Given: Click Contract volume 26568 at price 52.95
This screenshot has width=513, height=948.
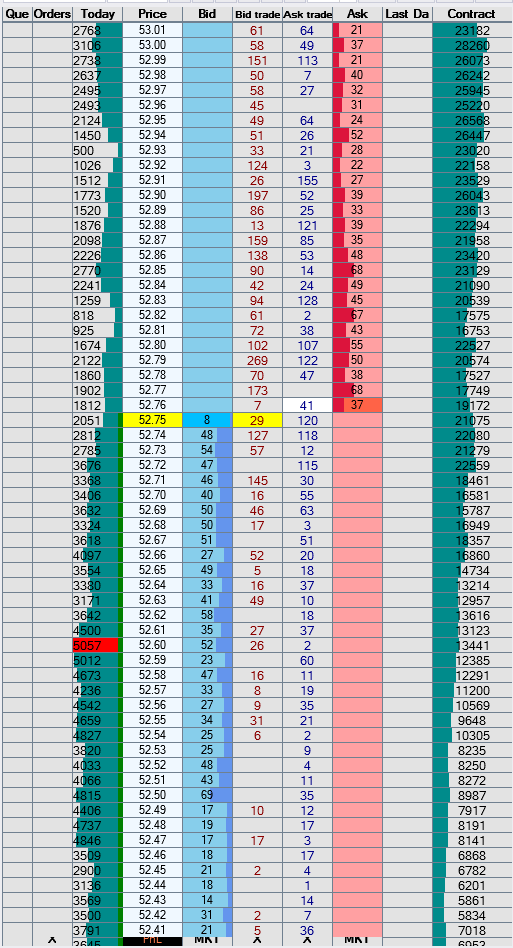Looking at the screenshot, I should 471,120.
